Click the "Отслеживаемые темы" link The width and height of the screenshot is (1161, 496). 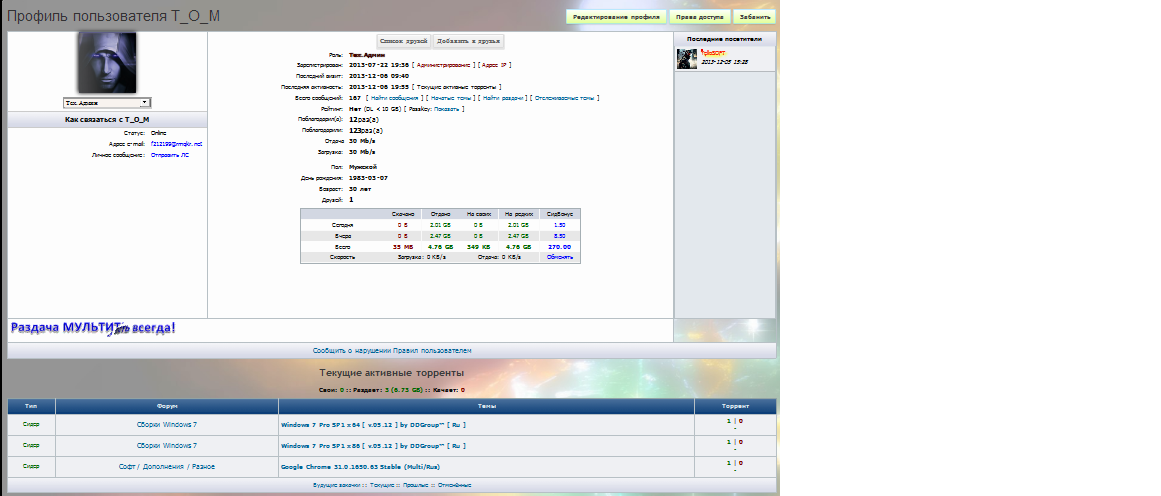point(564,98)
